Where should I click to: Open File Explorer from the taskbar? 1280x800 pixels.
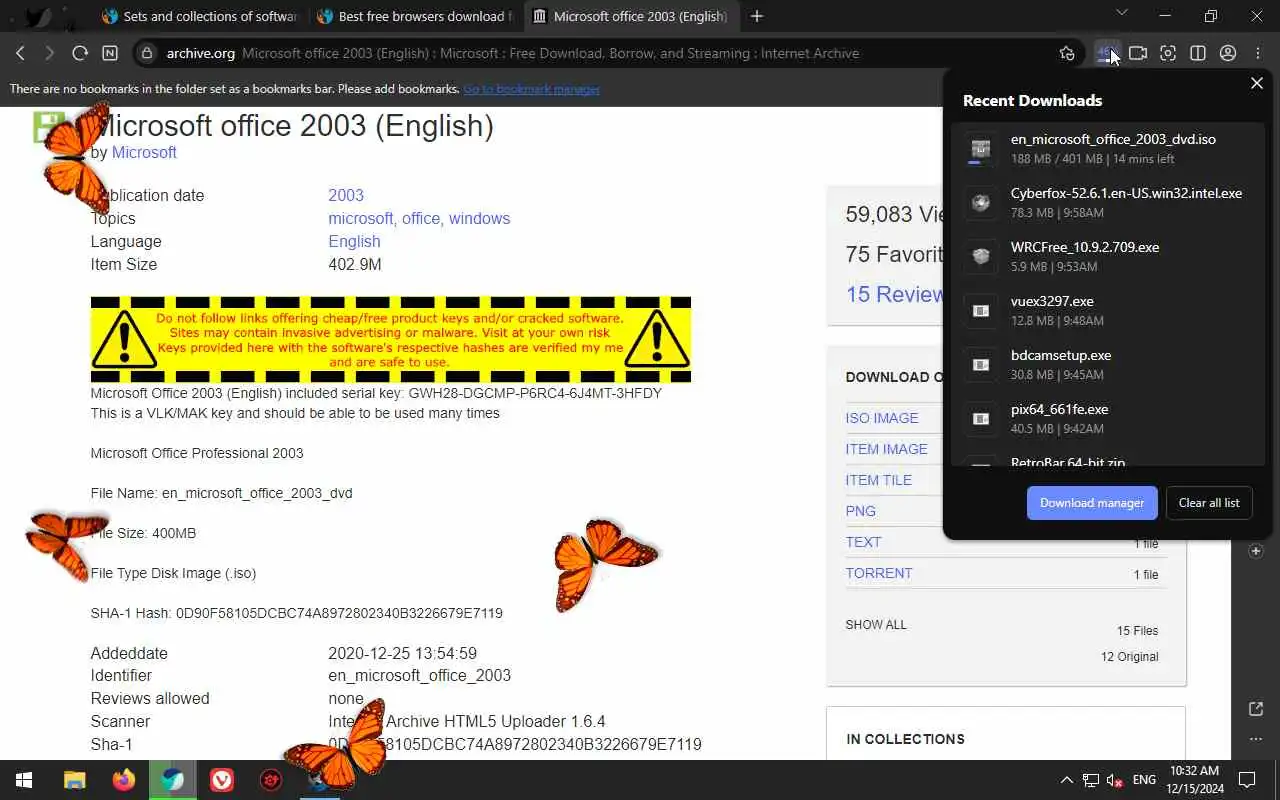(75, 780)
